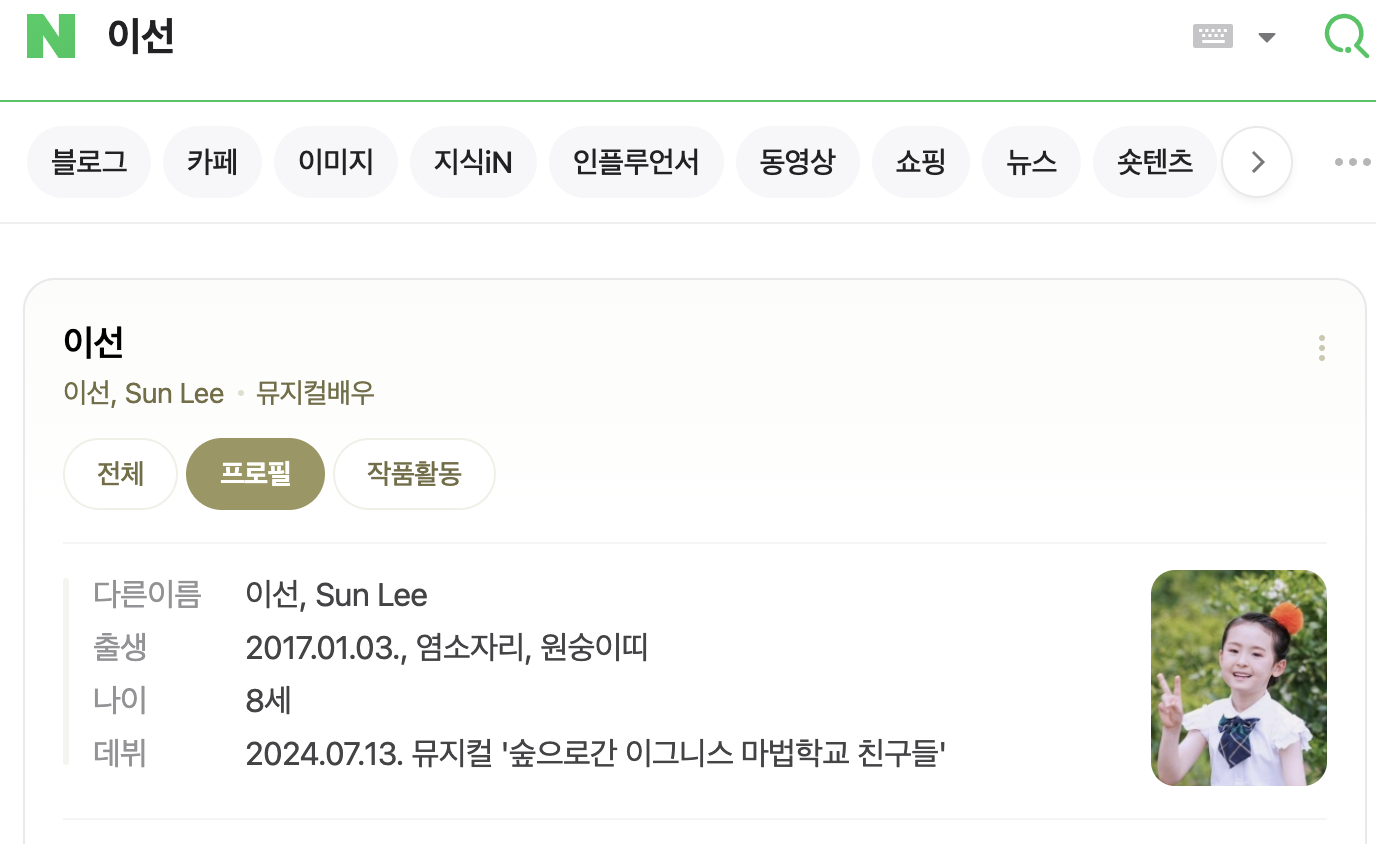Click the profile photo thumbnail
The image size is (1376, 844).
click(1238, 677)
